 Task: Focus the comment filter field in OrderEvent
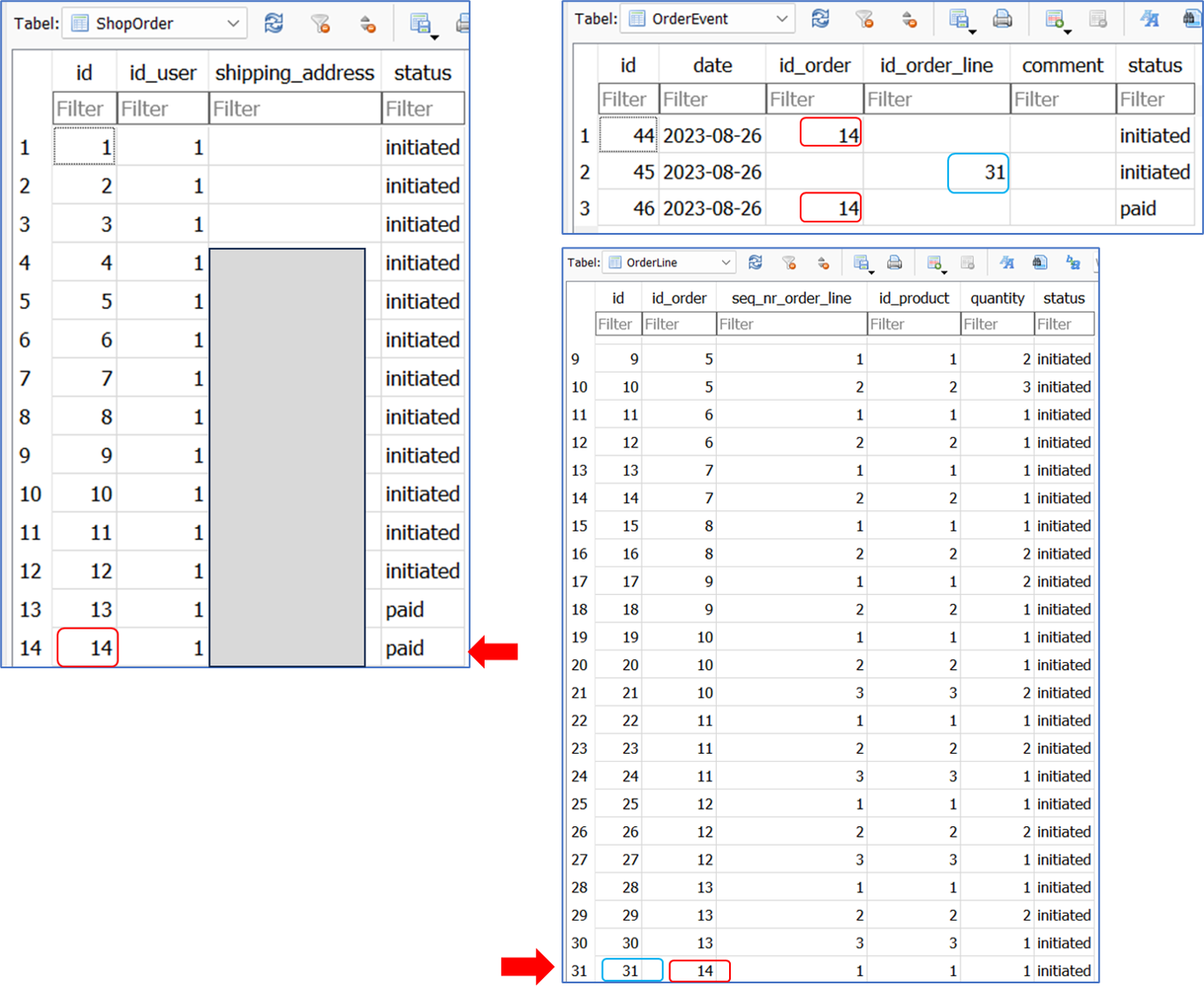(x=1063, y=99)
